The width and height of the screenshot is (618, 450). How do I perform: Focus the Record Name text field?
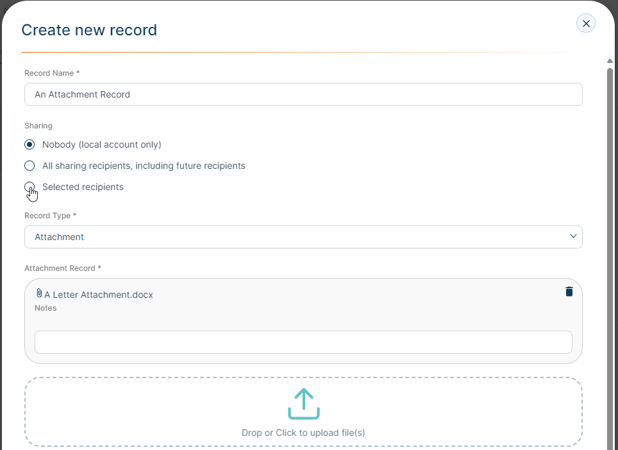pos(303,95)
